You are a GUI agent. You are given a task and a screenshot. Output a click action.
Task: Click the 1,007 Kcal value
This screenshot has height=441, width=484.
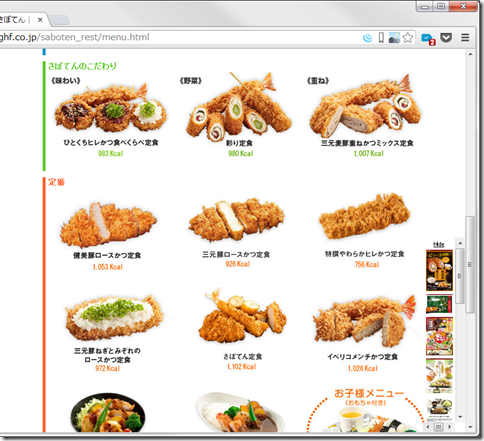click(369, 153)
